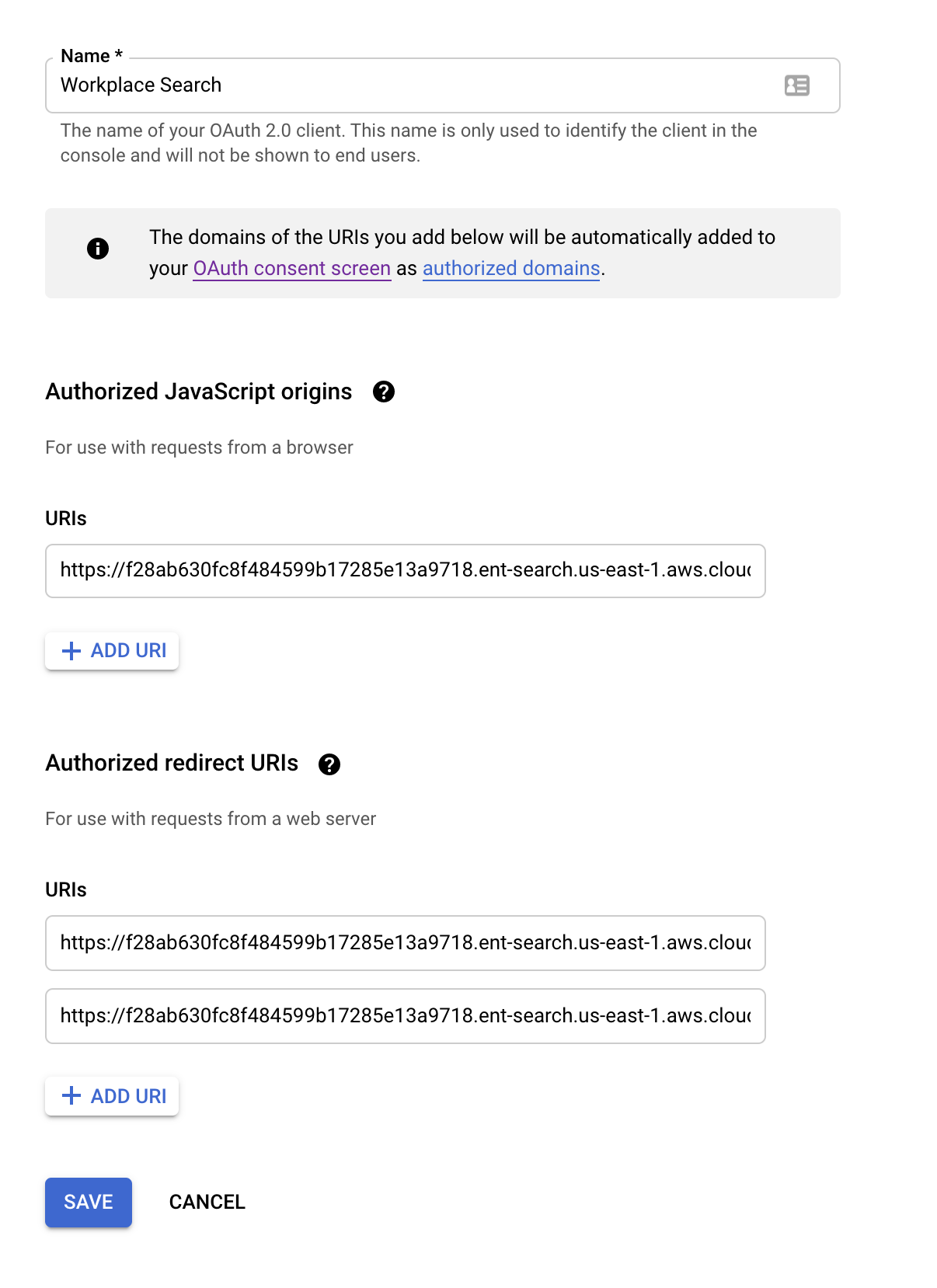Select the JavaScript origins URI text box
The image size is (937, 1288).
coord(405,571)
